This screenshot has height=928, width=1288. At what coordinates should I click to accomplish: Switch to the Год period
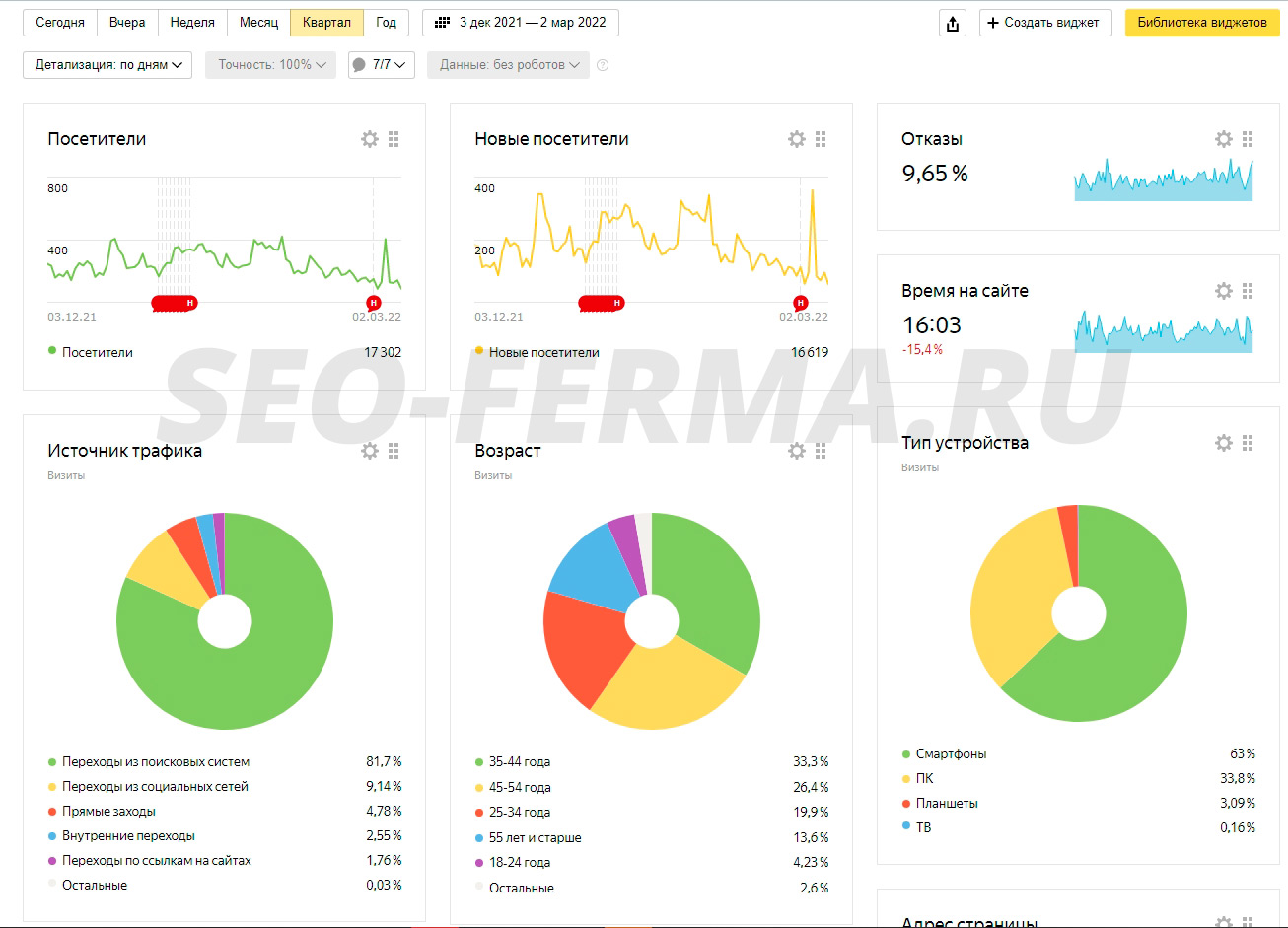(387, 22)
